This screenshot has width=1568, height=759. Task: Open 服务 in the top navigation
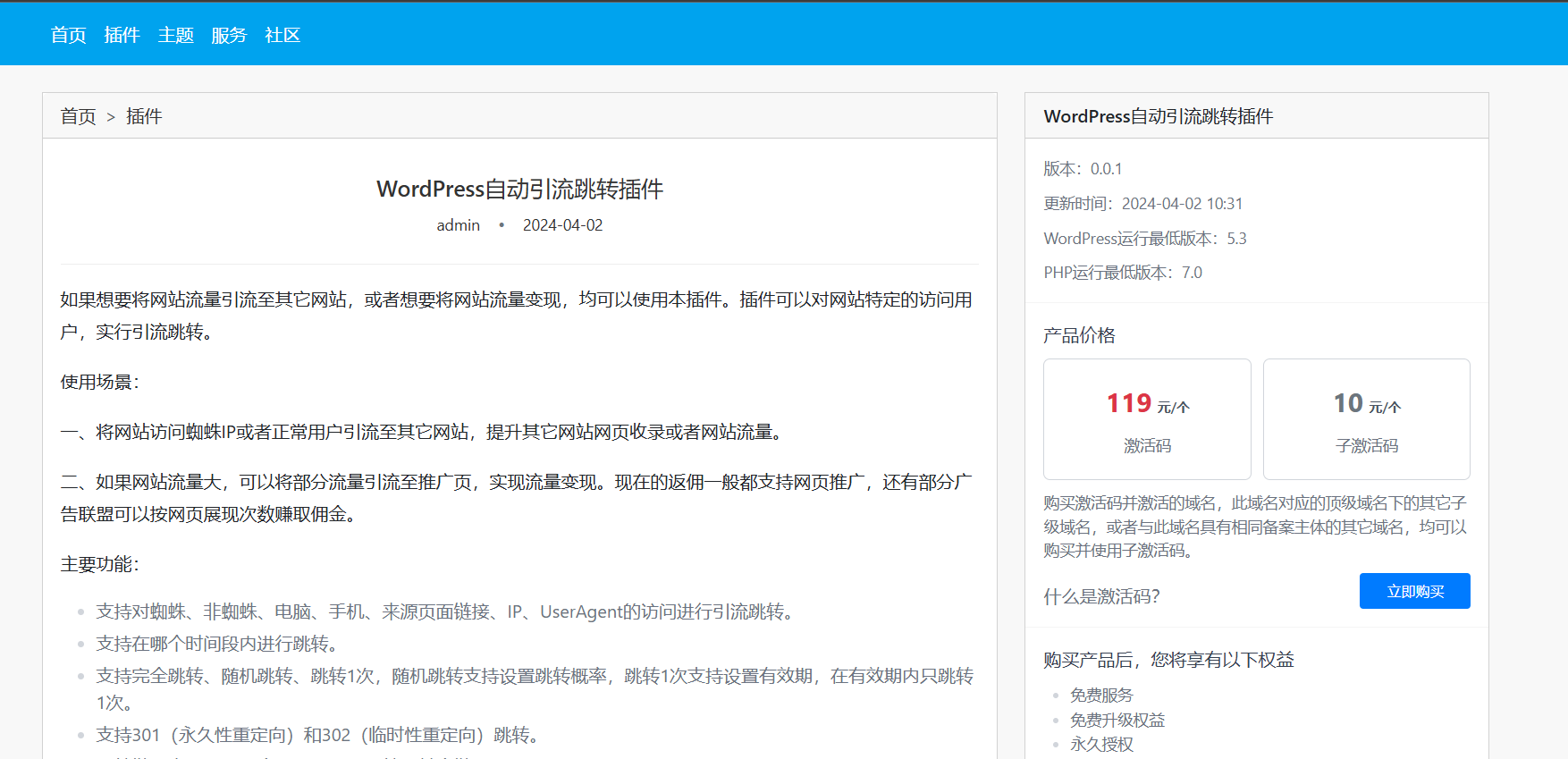229,35
